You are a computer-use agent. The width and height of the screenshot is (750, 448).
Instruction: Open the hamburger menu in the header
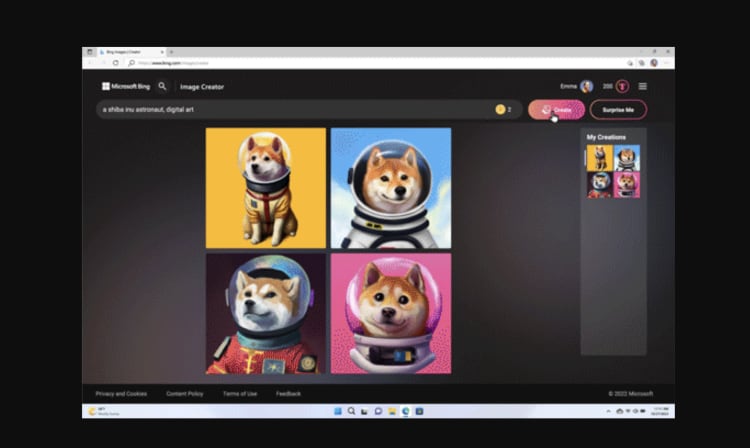pos(642,87)
